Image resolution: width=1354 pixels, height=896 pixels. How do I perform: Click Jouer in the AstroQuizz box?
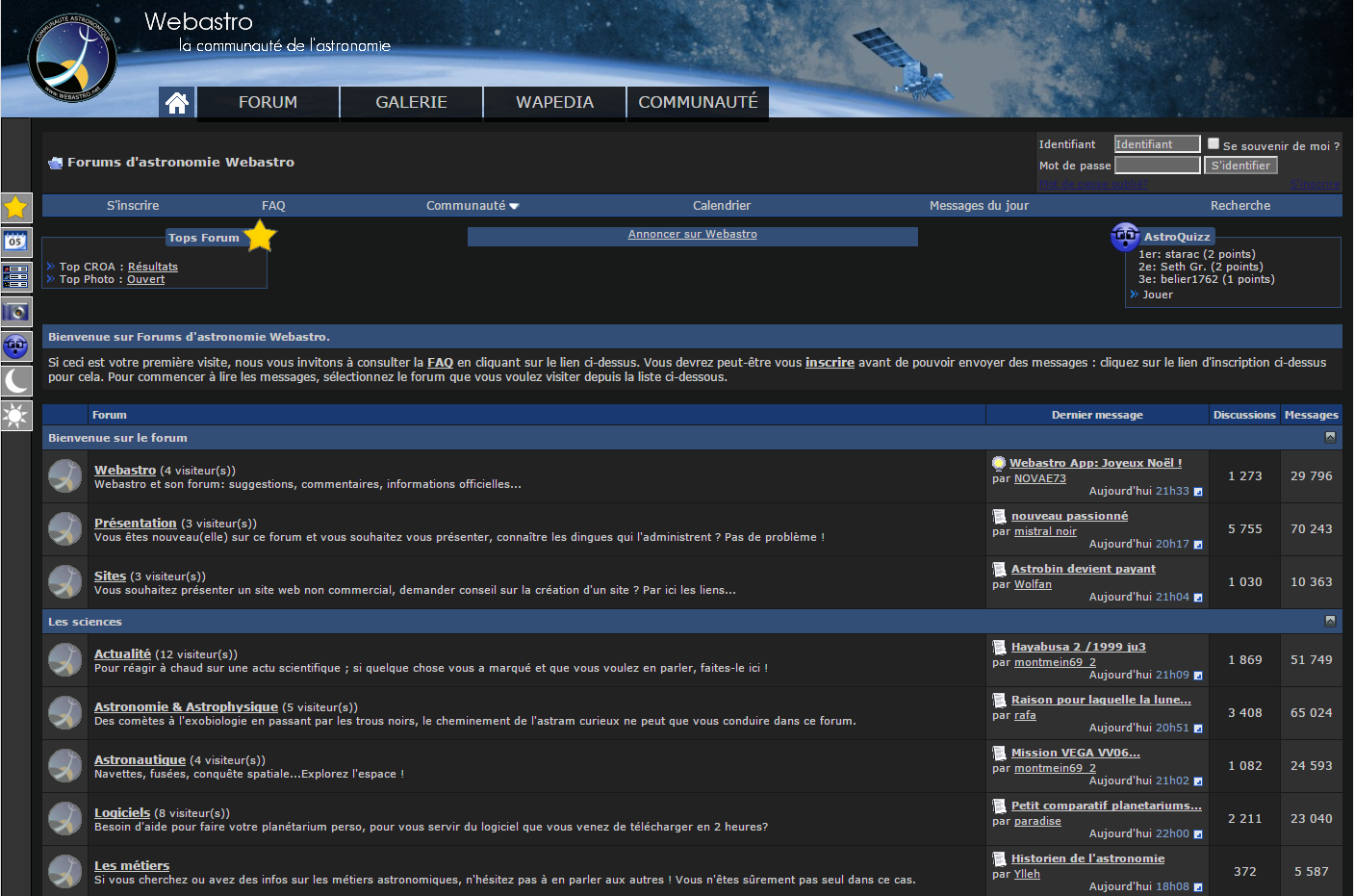click(x=1158, y=294)
